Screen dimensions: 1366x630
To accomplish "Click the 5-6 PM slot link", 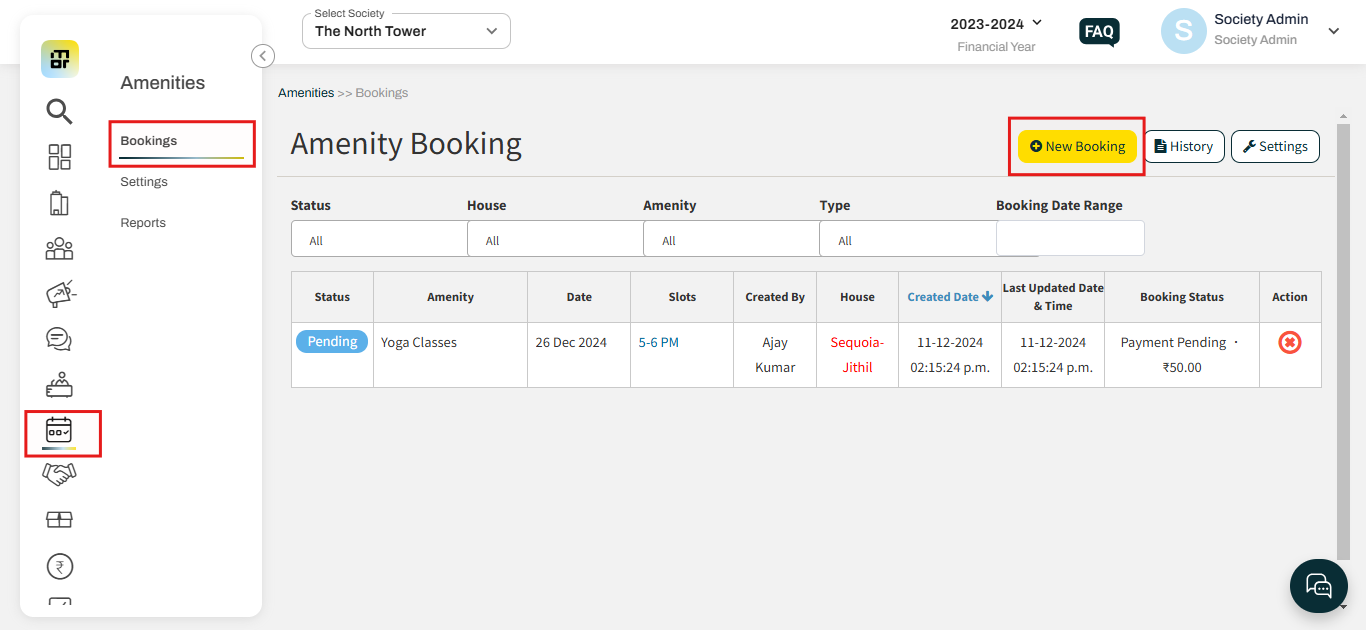I will [659, 342].
